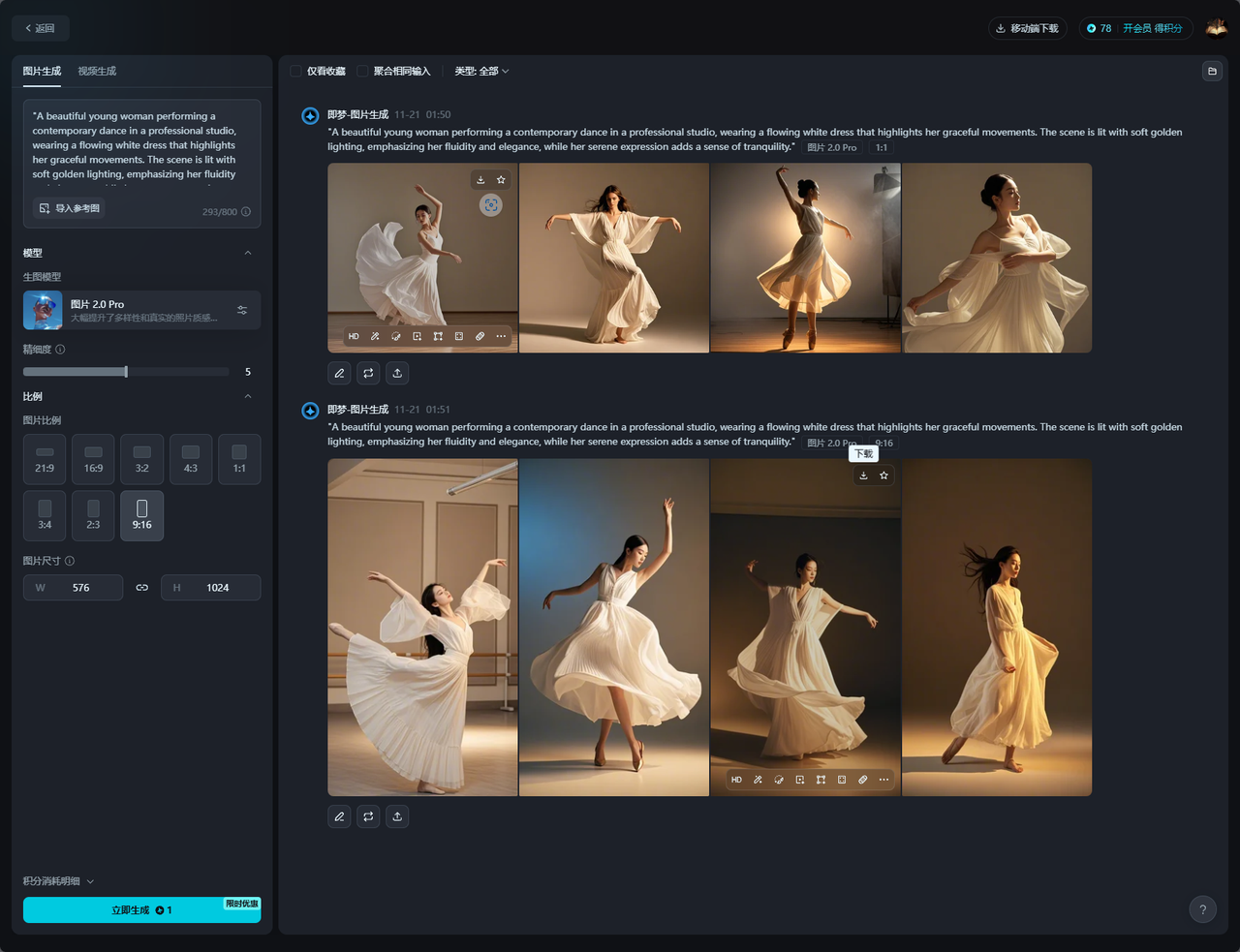
Task: Select the 3:4 aspect ratio
Action: (x=45, y=515)
